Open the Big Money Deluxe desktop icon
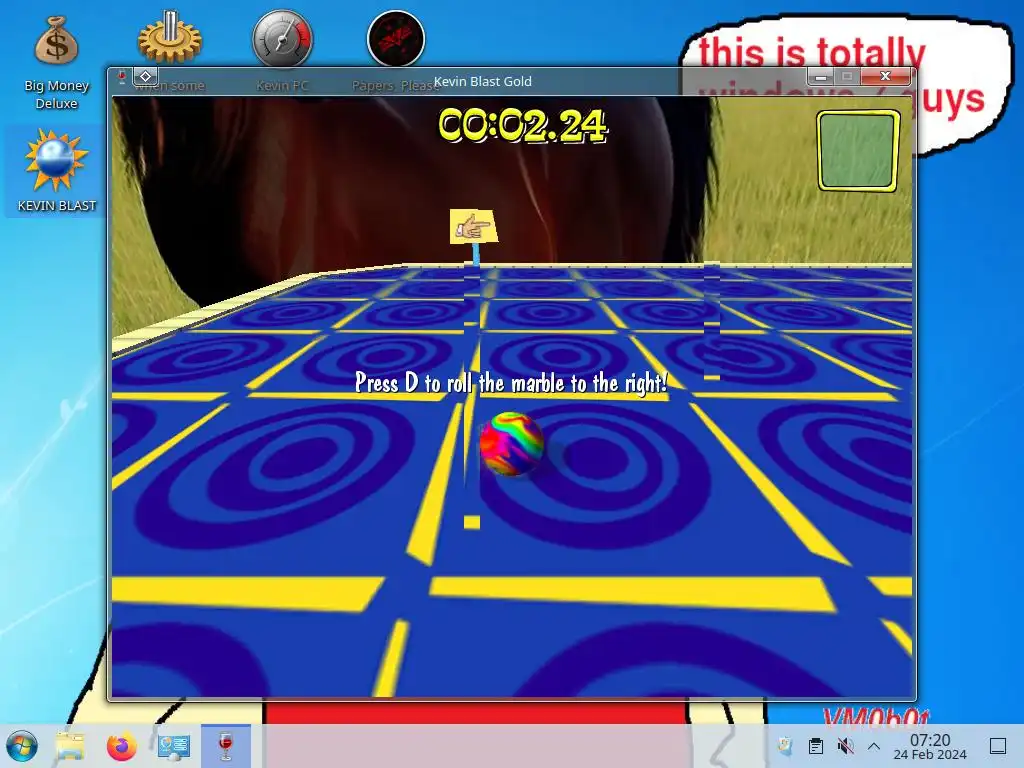This screenshot has width=1024, height=768. point(56,62)
